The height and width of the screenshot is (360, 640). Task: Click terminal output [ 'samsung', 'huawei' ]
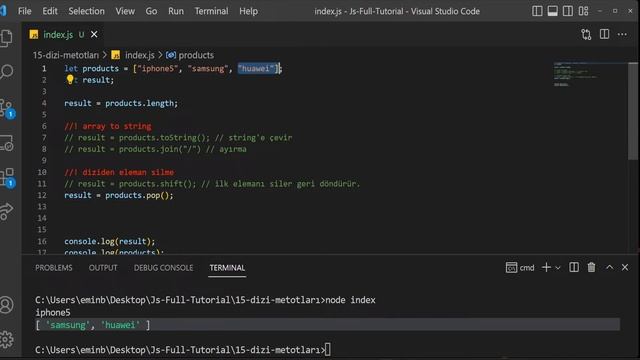pos(93,325)
